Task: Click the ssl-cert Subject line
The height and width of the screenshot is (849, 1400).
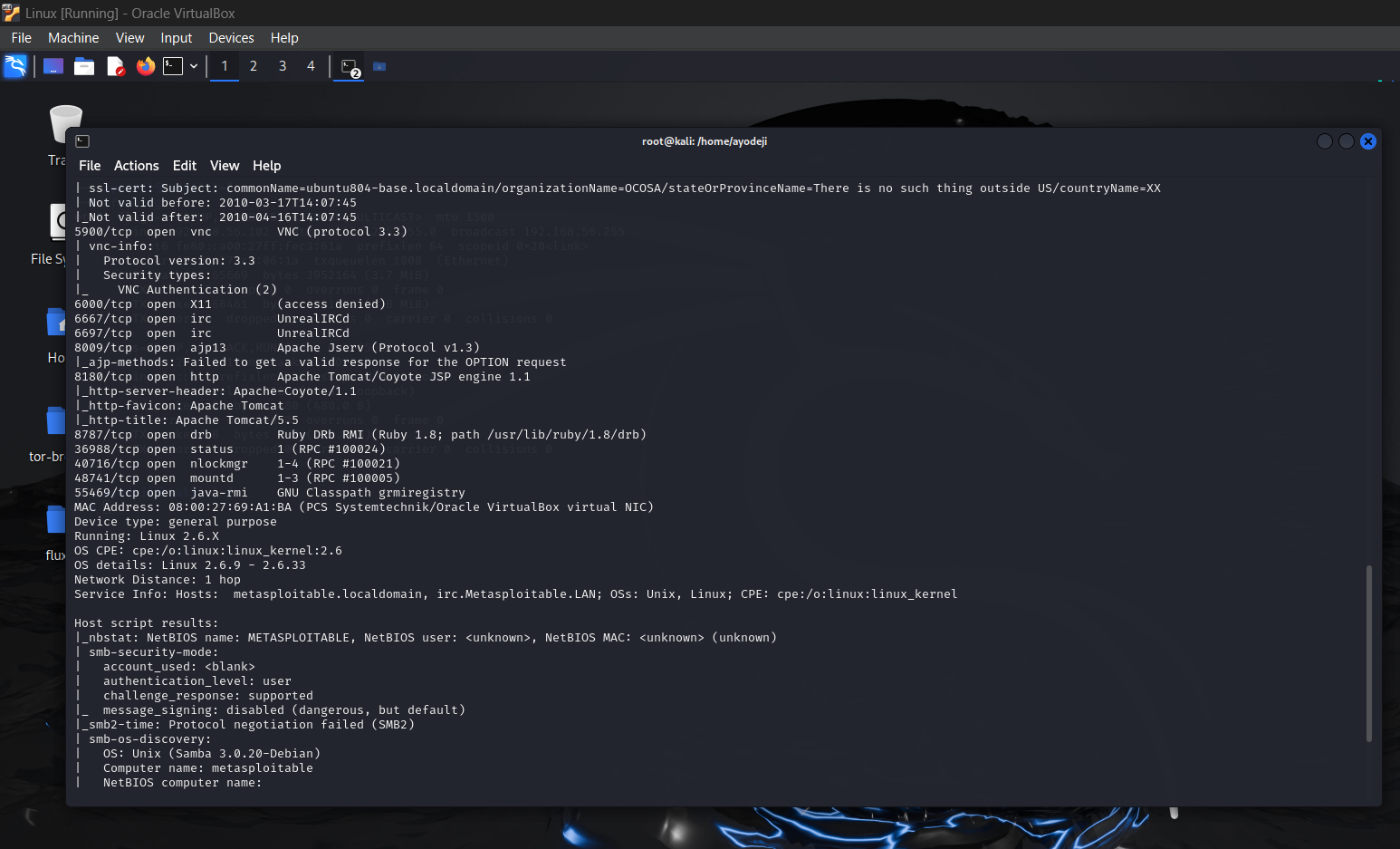Action: pos(618,188)
